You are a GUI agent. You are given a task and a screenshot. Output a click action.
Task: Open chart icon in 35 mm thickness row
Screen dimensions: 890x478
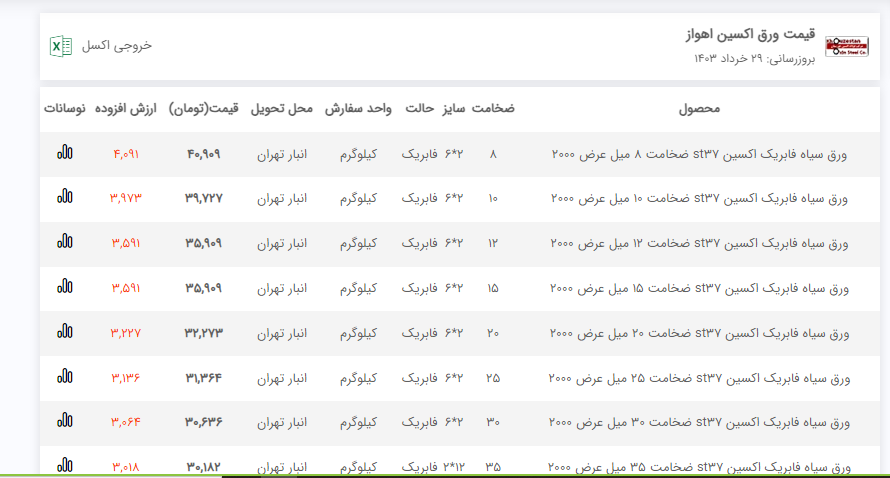65,465
